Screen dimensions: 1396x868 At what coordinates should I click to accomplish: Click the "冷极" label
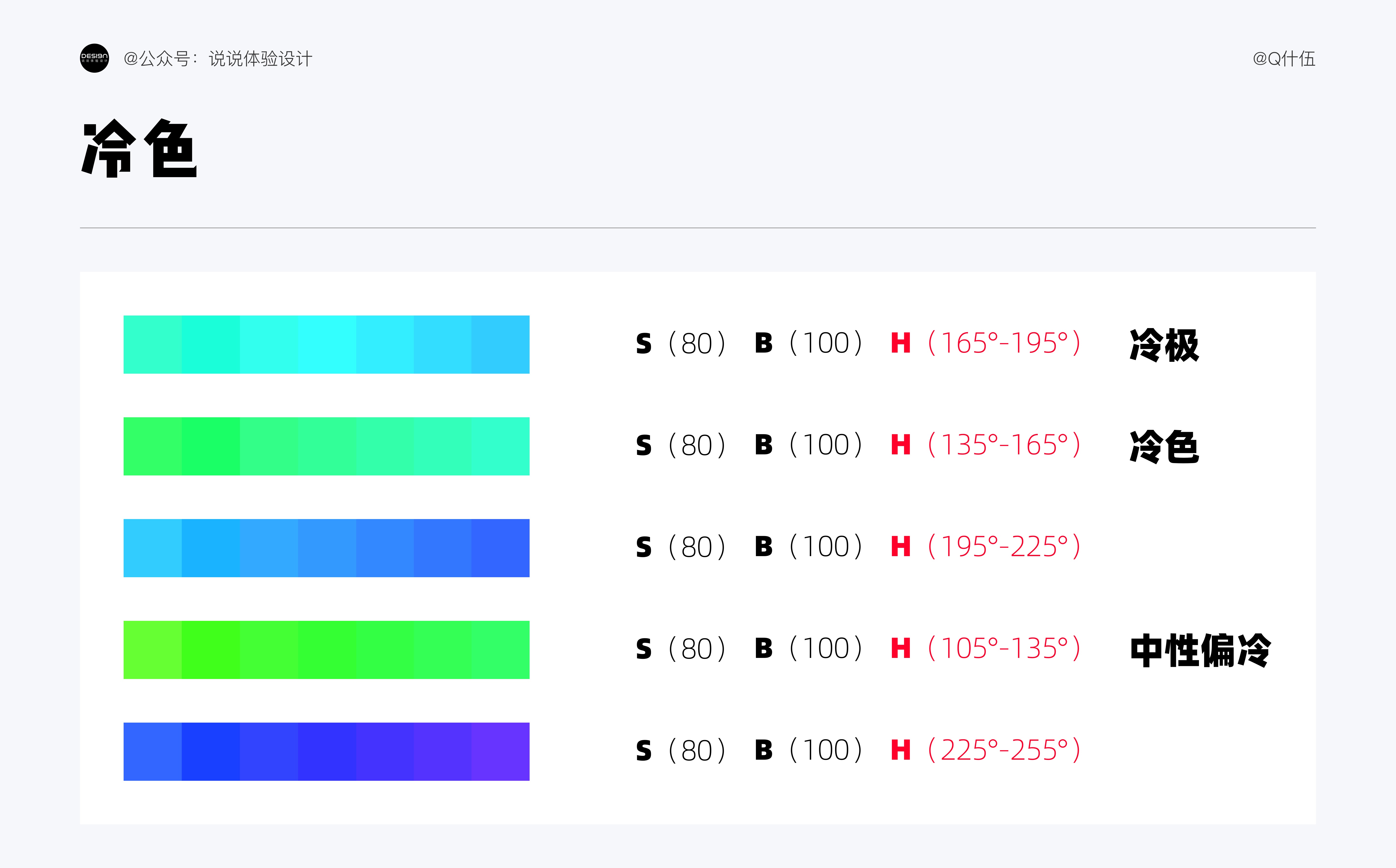(x=1164, y=345)
